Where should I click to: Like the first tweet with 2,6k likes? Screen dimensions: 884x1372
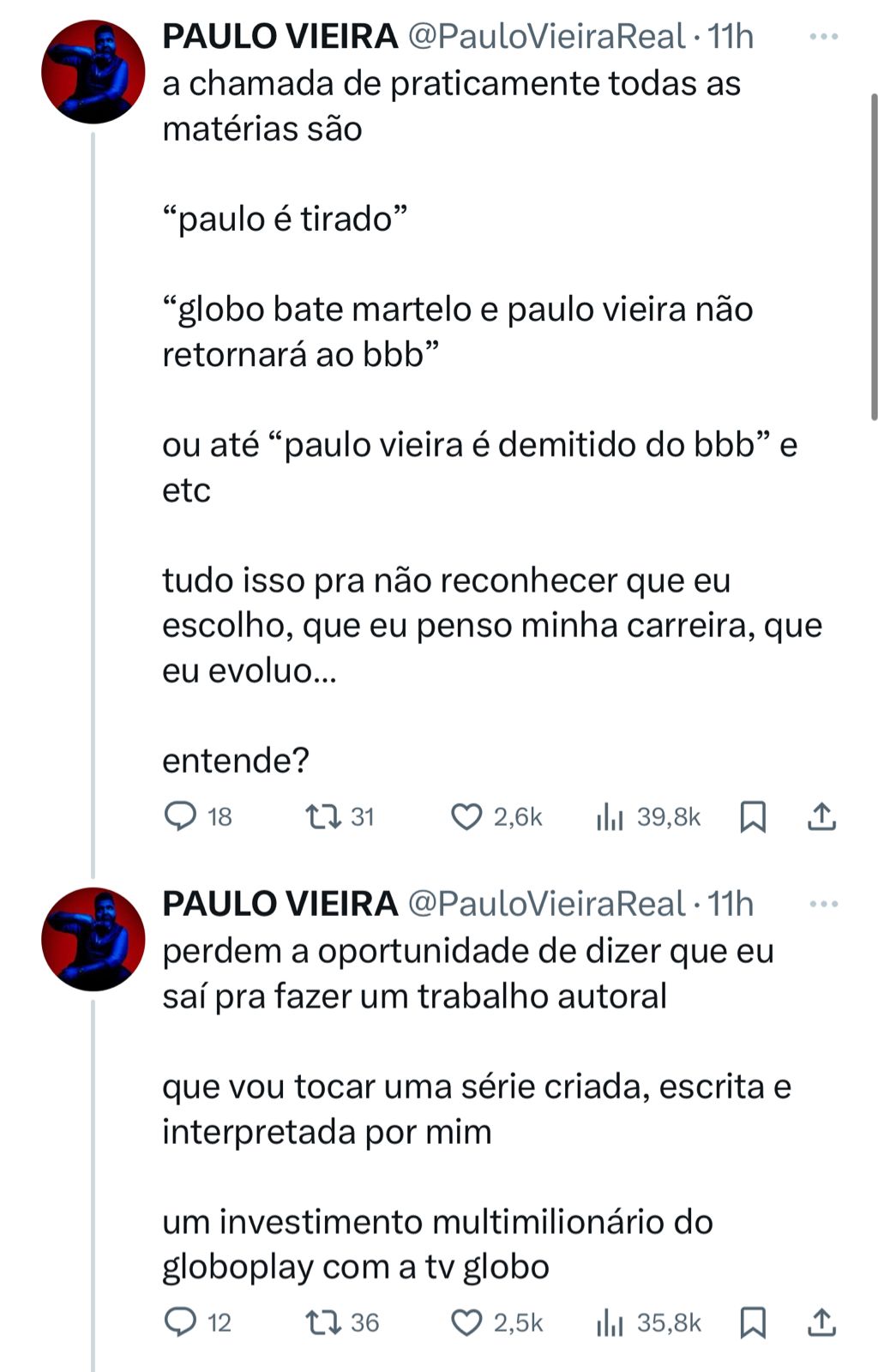click(x=467, y=816)
